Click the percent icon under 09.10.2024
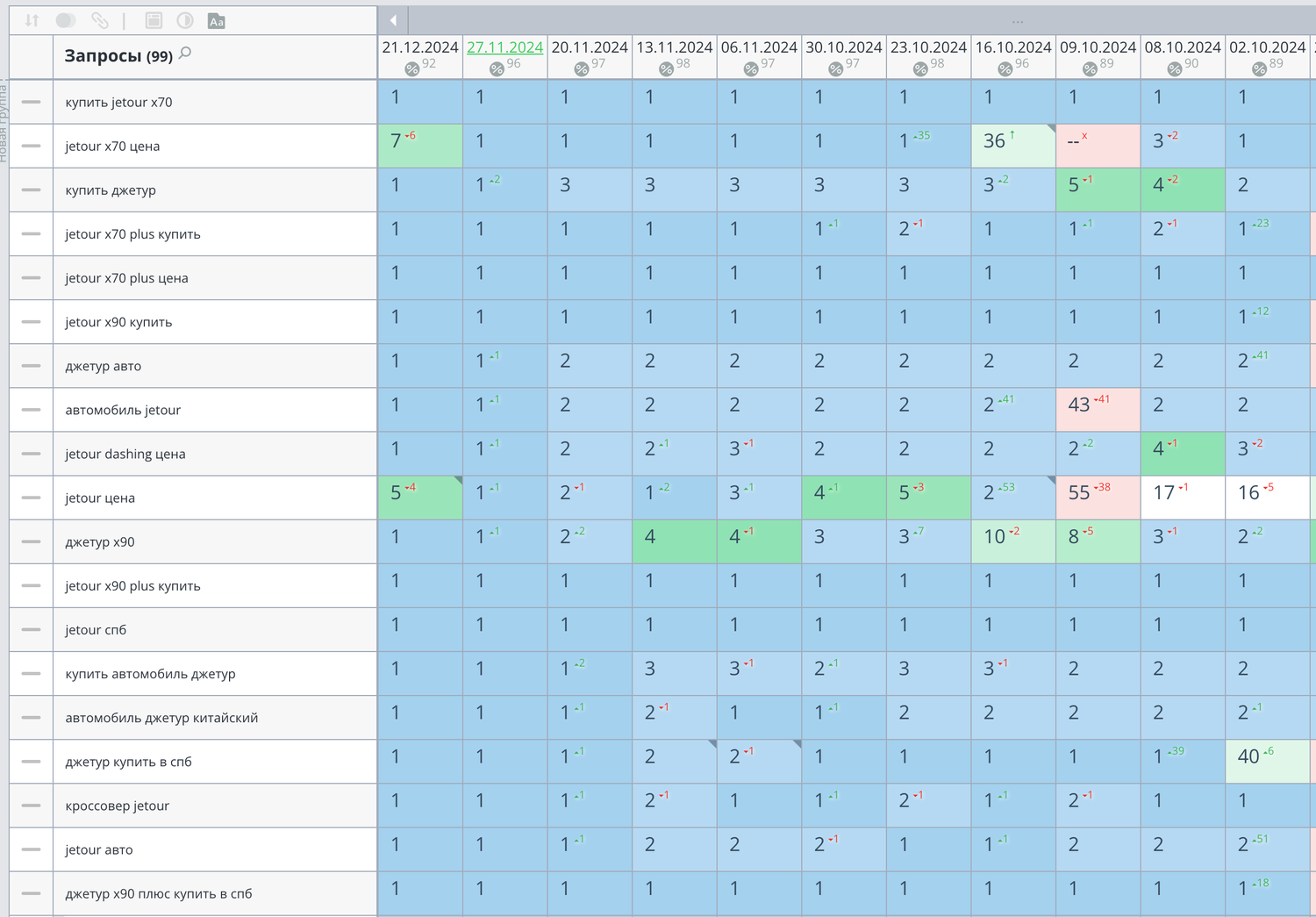This screenshot has width=1316, height=917. (1090, 69)
